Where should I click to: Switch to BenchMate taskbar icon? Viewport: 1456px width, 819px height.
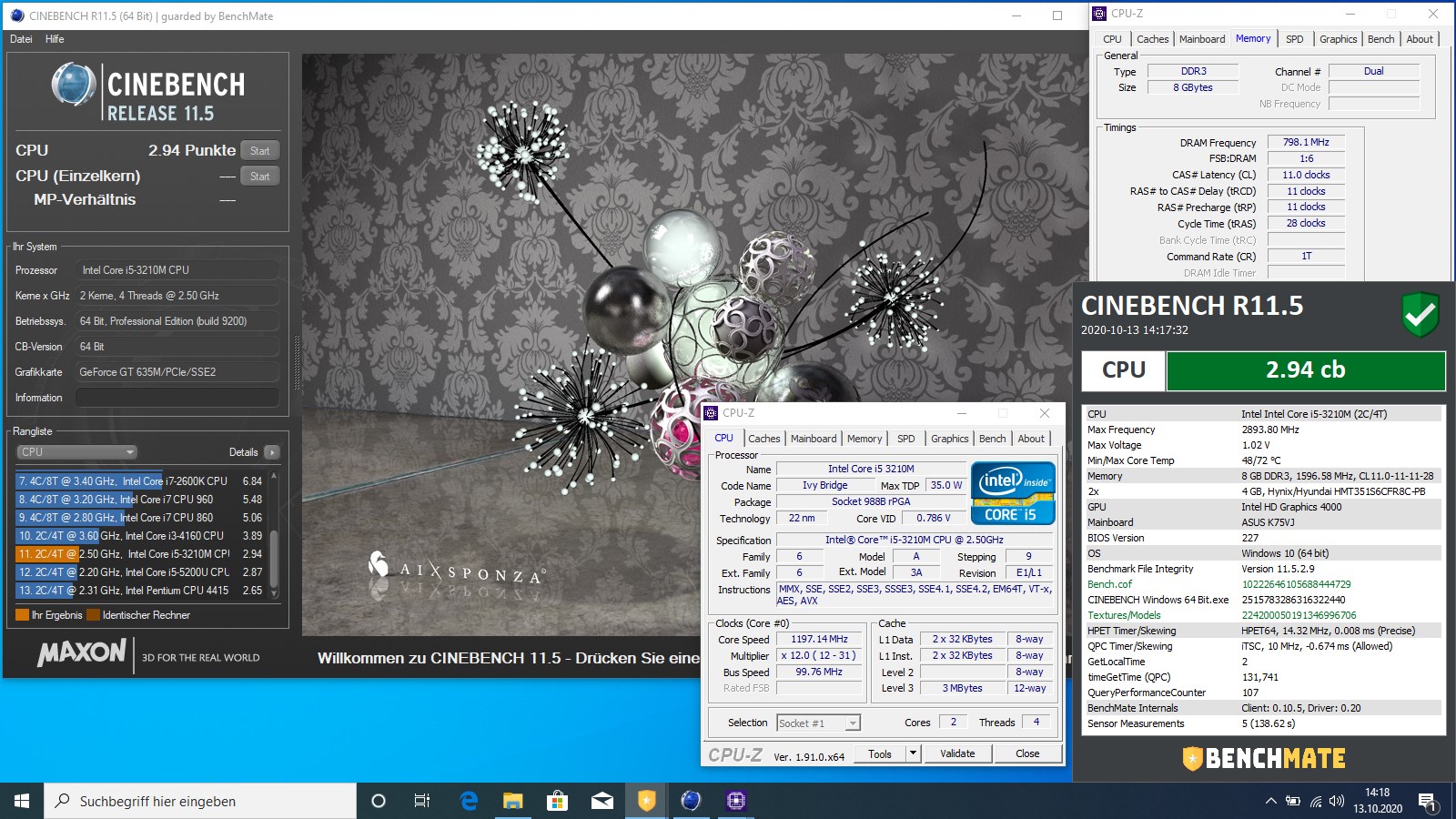click(x=647, y=801)
